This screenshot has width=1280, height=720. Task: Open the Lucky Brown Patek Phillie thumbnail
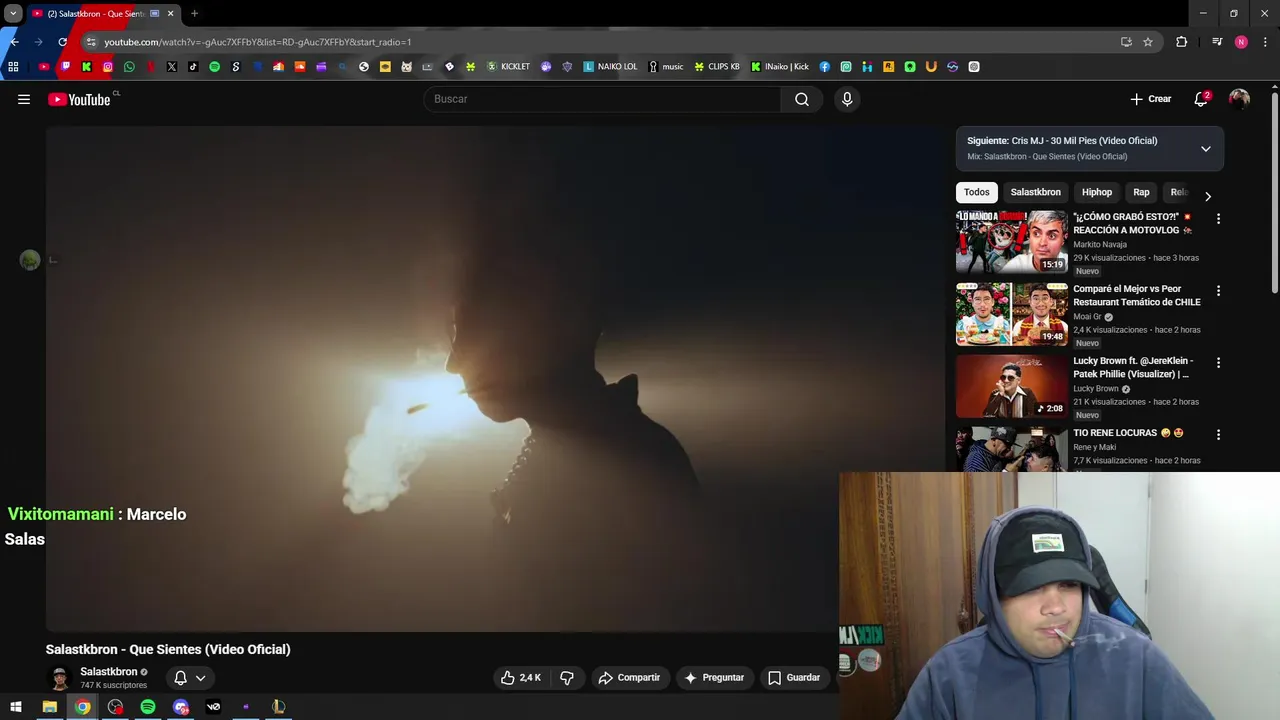click(1011, 386)
